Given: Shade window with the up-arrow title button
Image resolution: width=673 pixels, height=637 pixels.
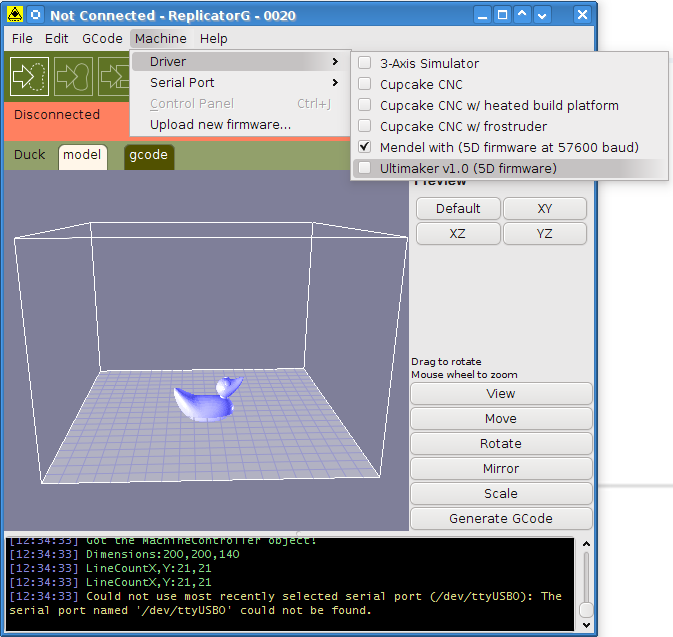Looking at the screenshot, I should [522, 15].
